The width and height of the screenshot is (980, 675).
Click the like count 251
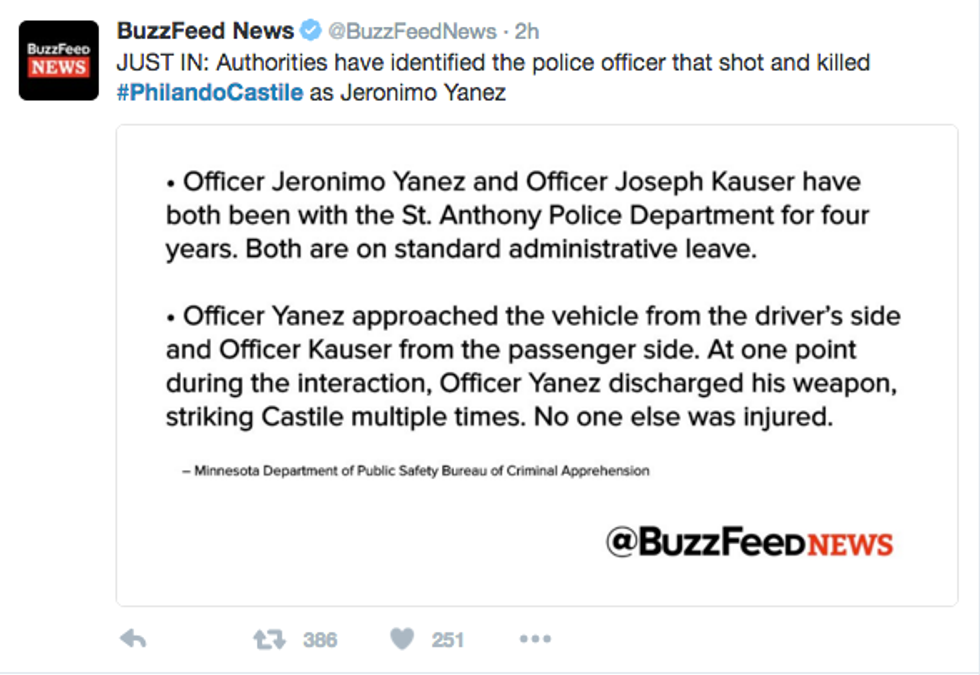click(x=448, y=640)
